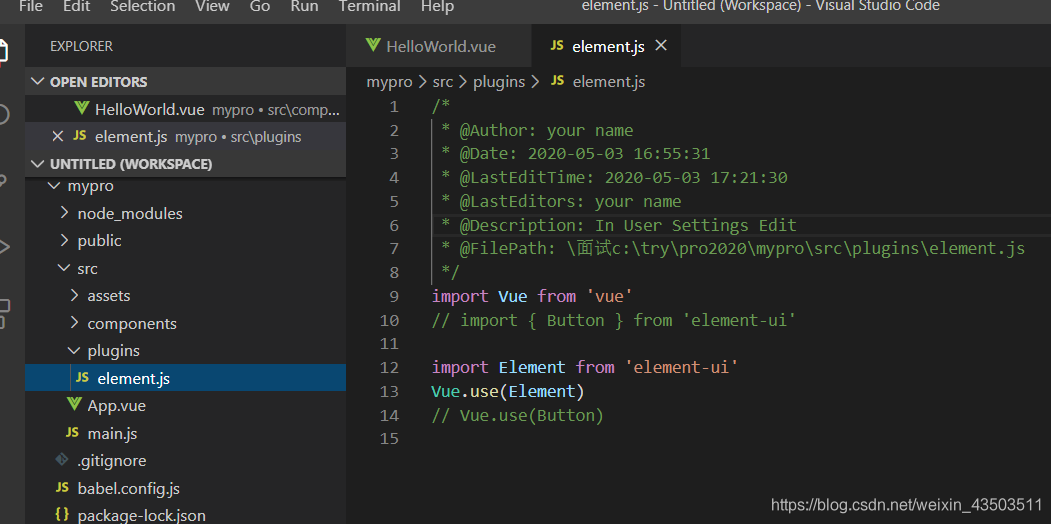
Task: Select the element.js editor tab
Action: (607, 46)
